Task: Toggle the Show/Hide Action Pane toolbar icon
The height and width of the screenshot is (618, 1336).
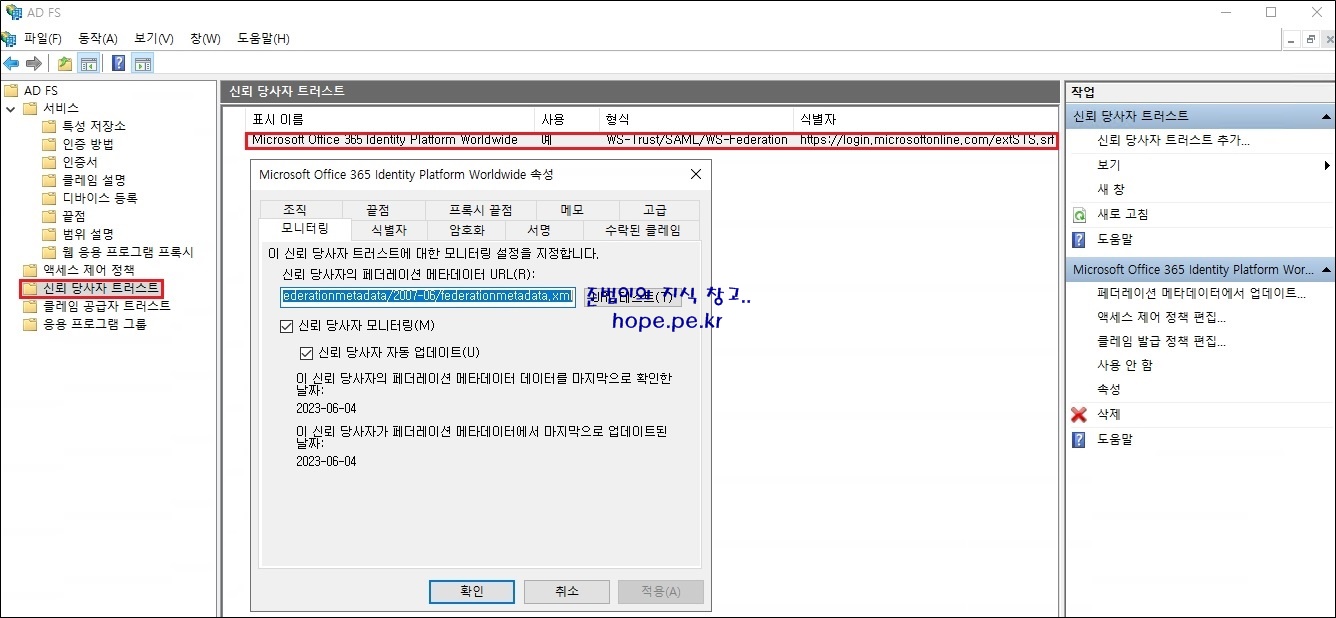Action: coord(142,64)
